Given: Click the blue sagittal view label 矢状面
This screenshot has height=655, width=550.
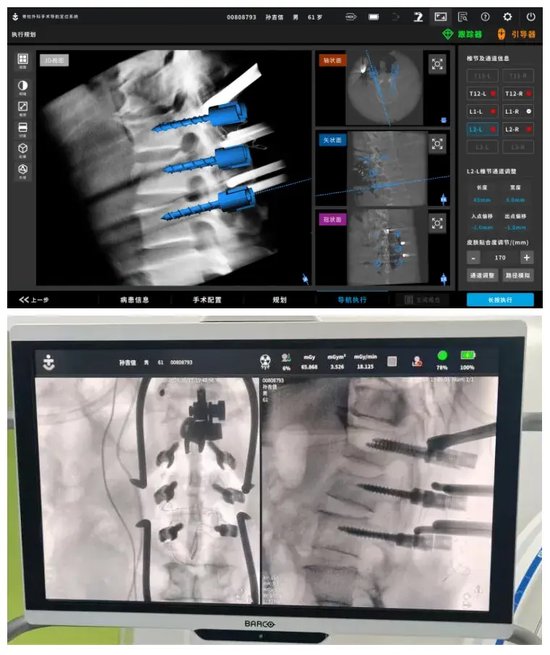Looking at the screenshot, I should click(x=332, y=140).
